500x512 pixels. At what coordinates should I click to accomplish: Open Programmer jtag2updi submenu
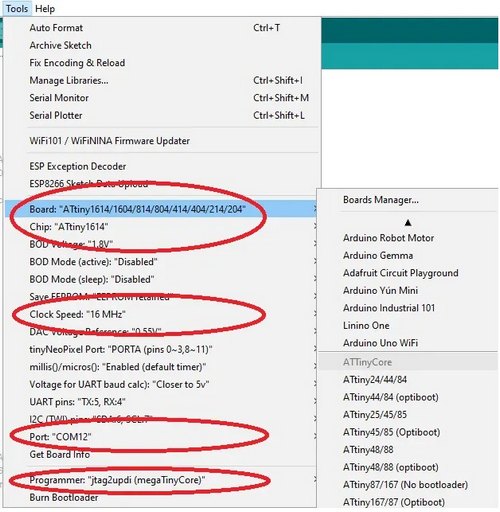pyautogui.click(x=162, y=480)
